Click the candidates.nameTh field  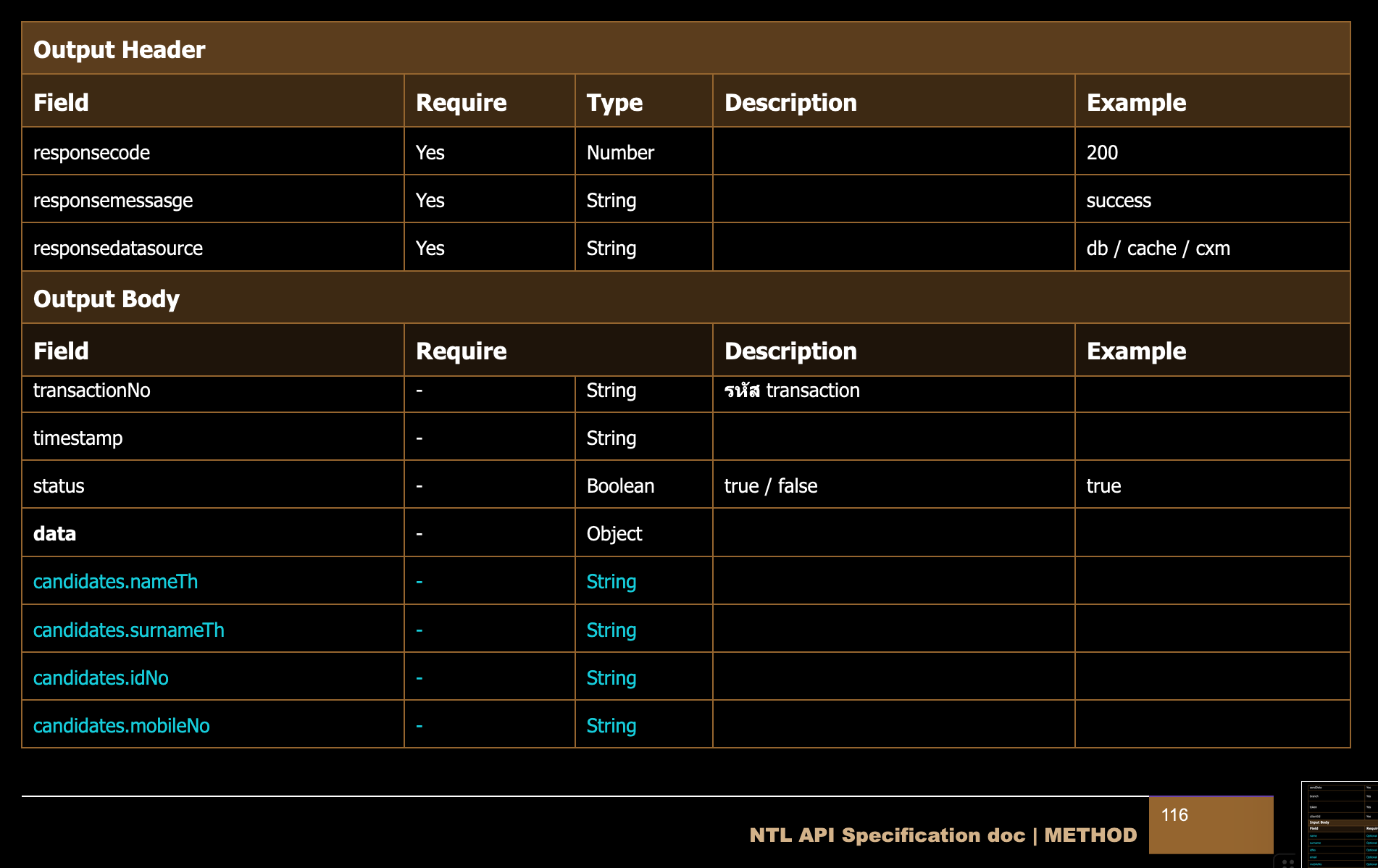[x=115, y=582]
